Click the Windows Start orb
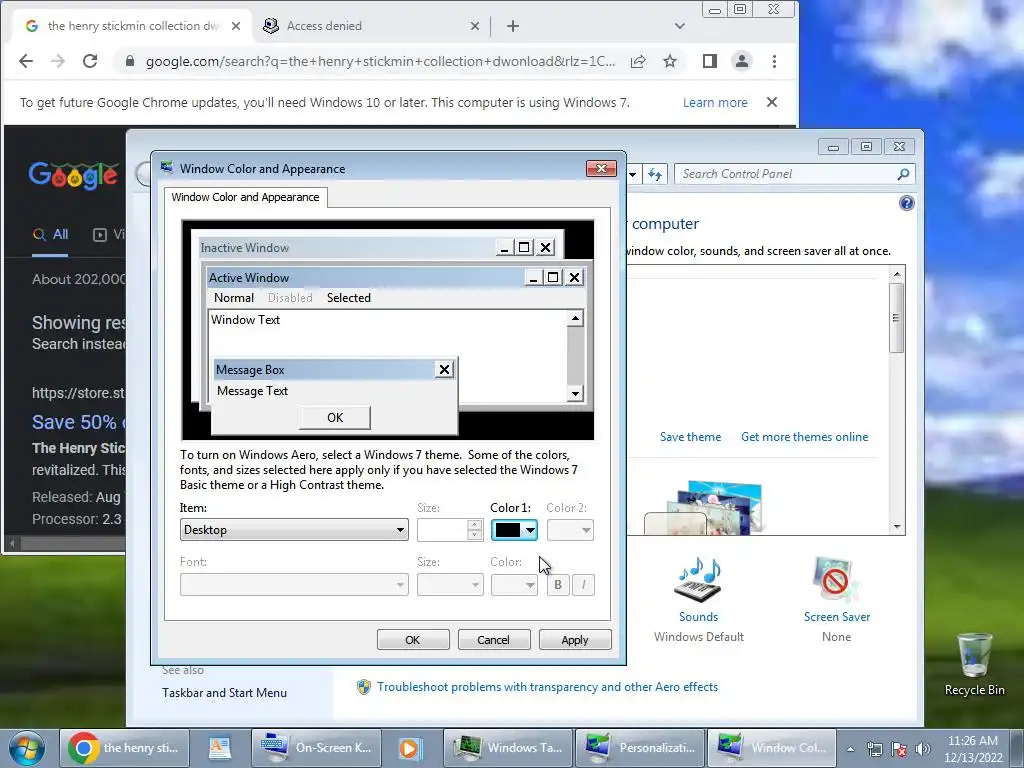This screenshot has width=1024, height=768. pos(26,748)
